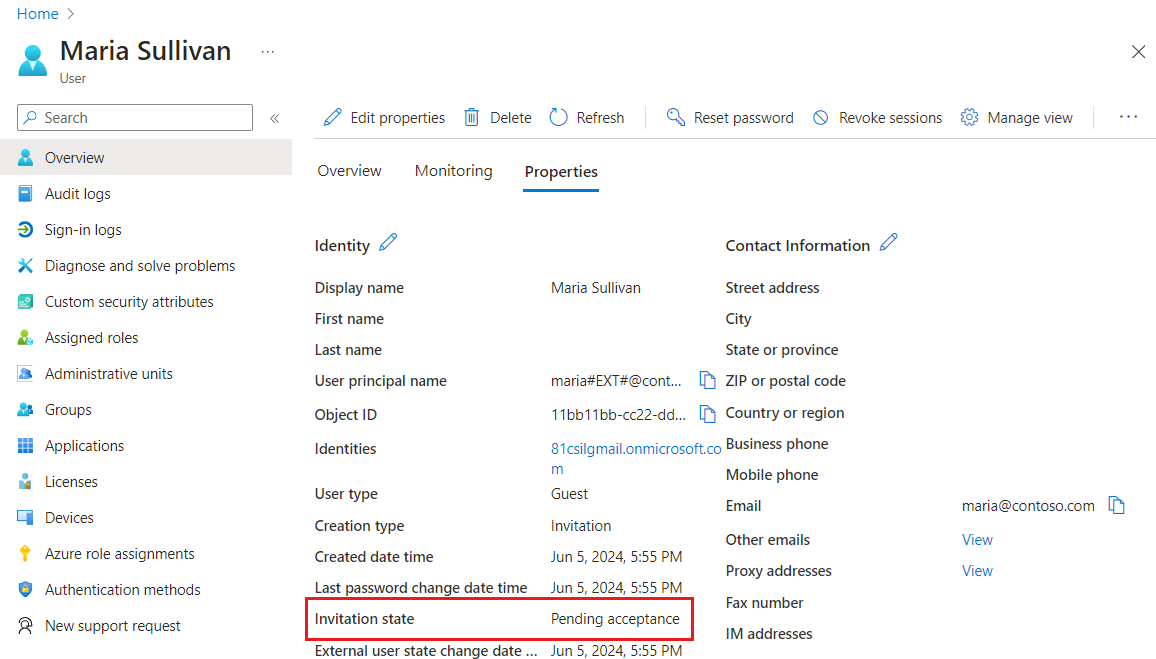
Task: Collapse the left sidebar
Action: (275, 117)
